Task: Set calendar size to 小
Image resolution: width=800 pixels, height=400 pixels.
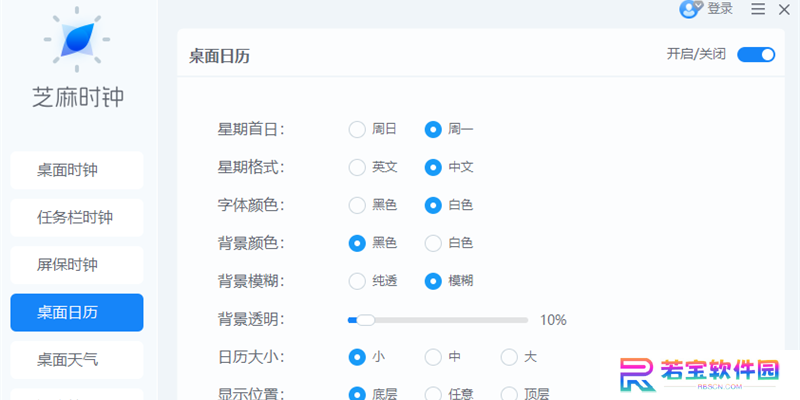Action: (x=357, y=357)
